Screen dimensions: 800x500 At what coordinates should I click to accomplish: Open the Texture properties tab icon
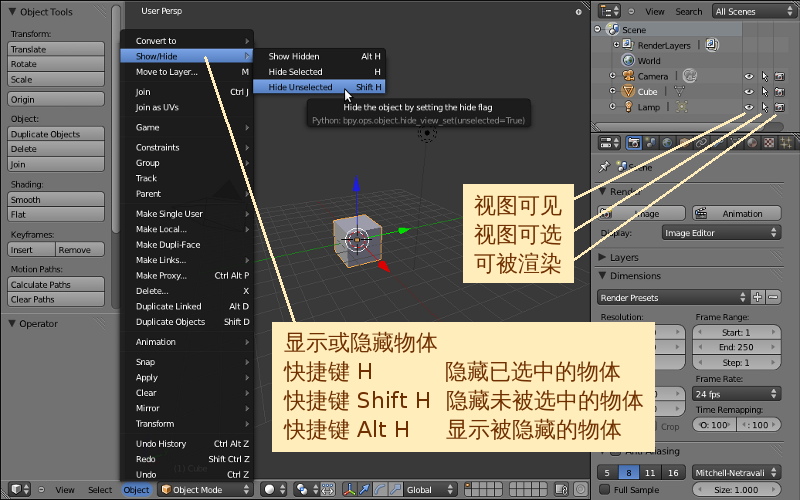point(769,143)
